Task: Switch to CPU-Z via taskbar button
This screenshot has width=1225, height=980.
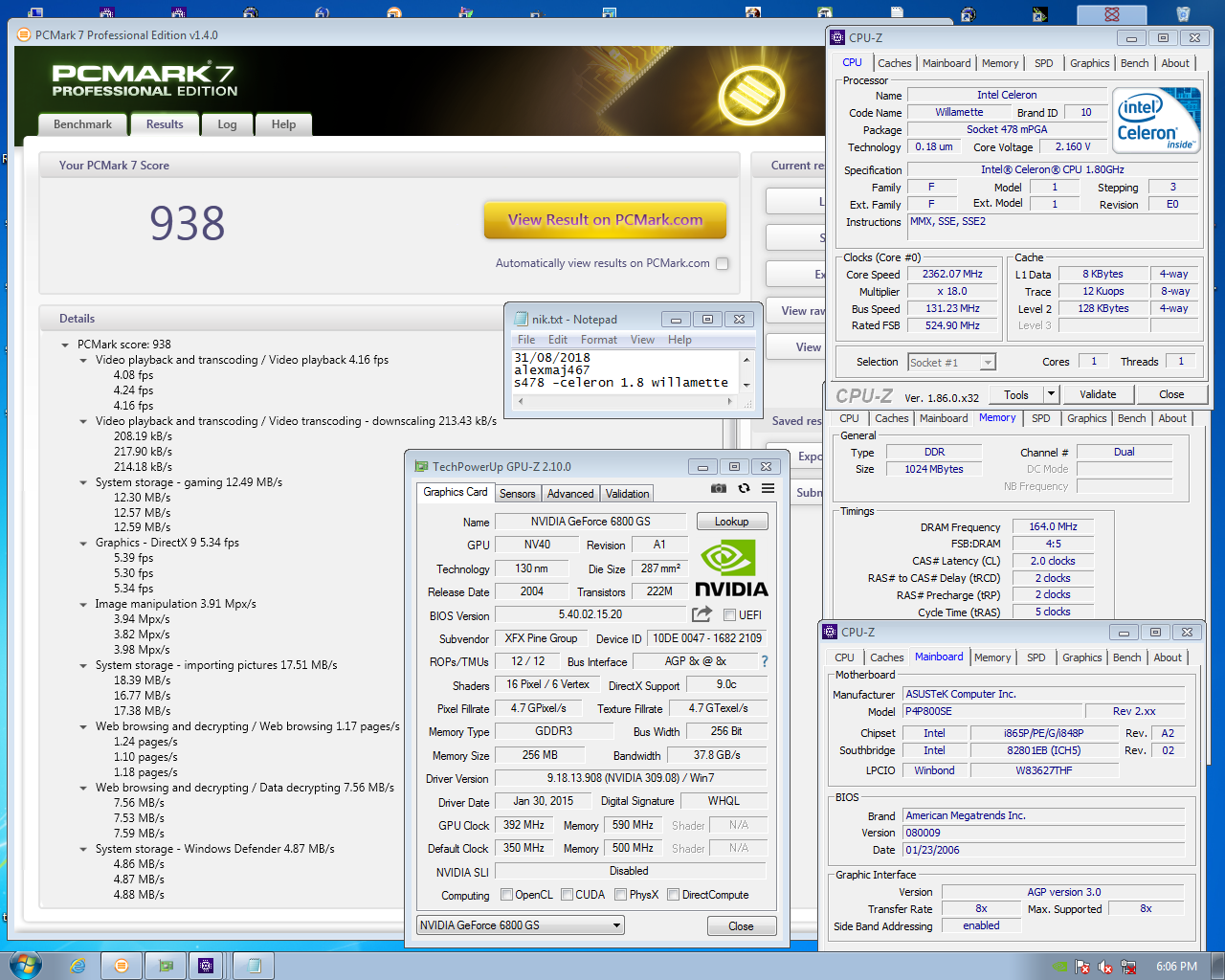Action: pos(206,966)
